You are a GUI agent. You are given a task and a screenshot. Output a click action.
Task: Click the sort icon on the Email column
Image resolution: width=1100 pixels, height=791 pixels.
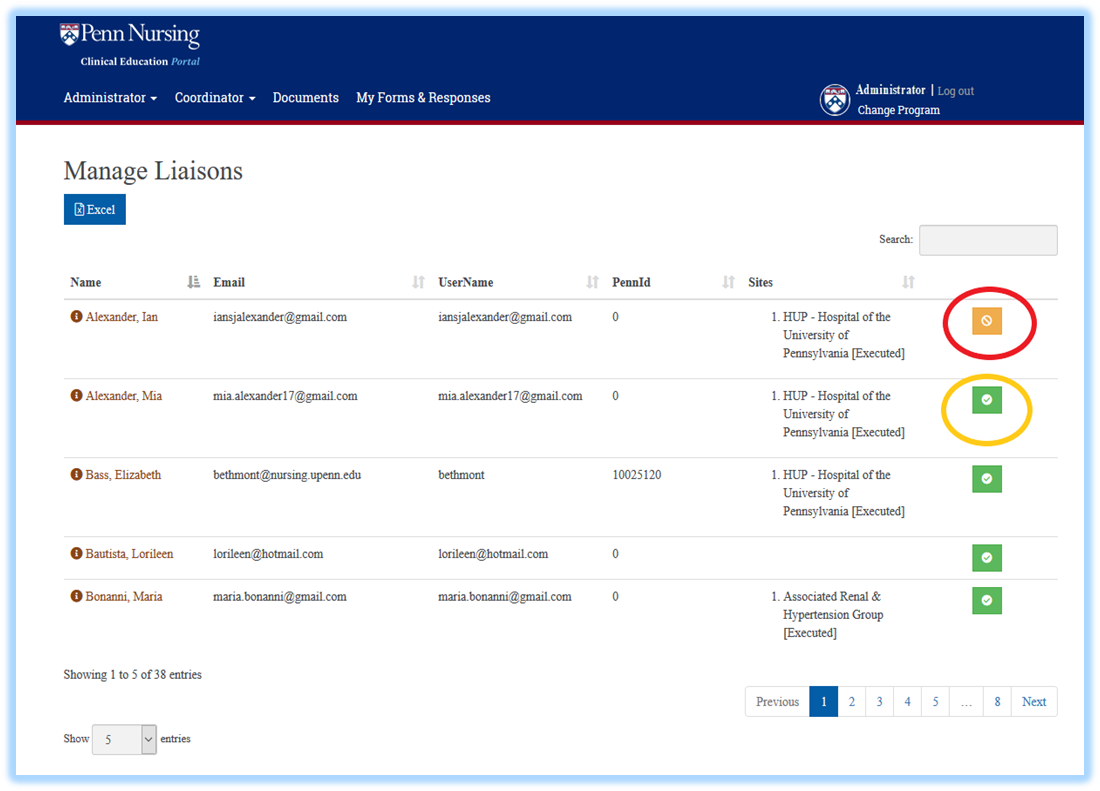pyautogui.click(x=417, y=281)
